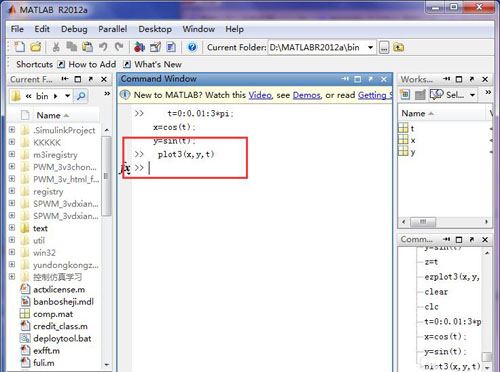
Task: Expand the .SimulinkProject folder
Action: [12, 129]
